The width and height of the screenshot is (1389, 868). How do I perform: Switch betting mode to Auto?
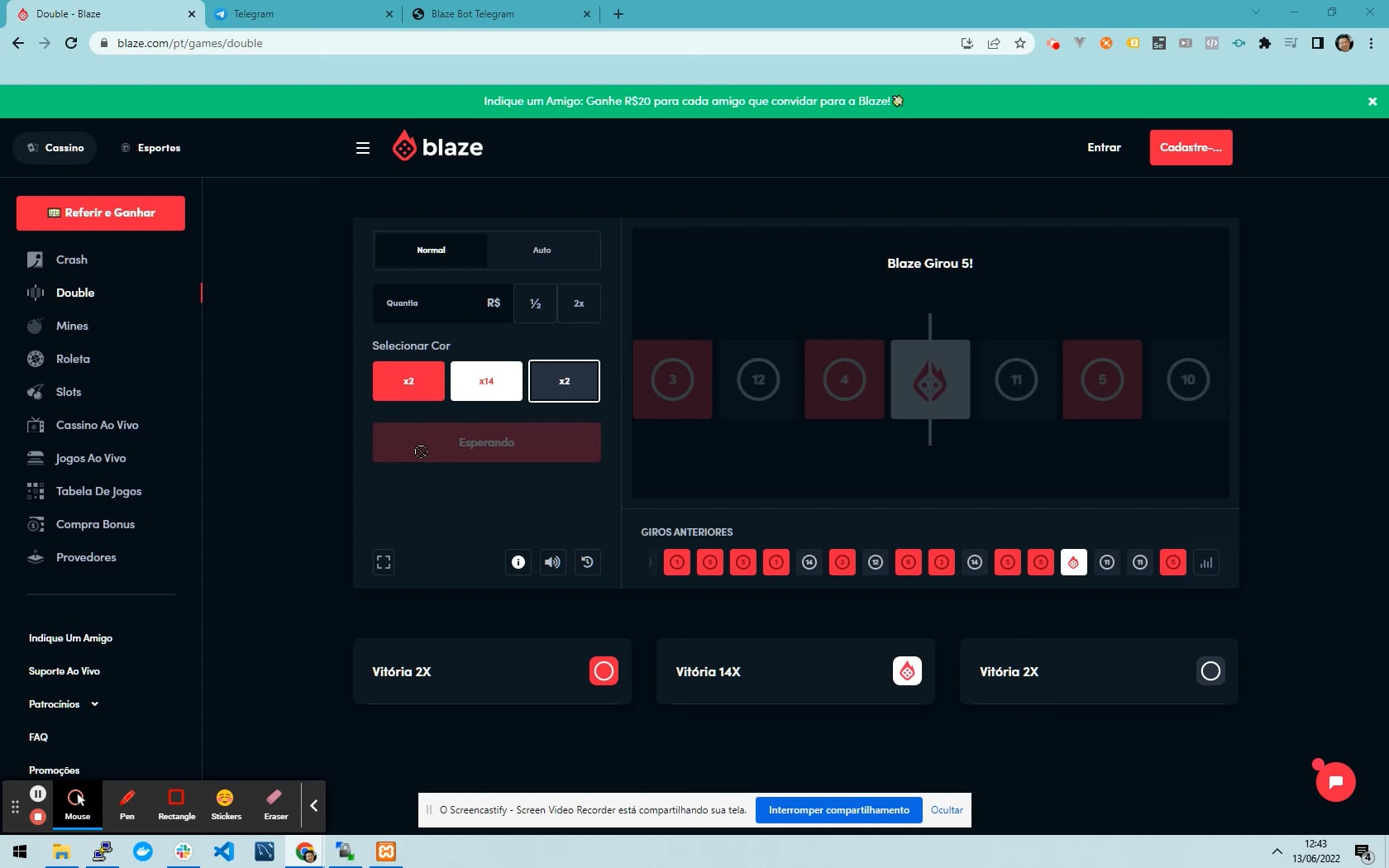pos(542,250)
